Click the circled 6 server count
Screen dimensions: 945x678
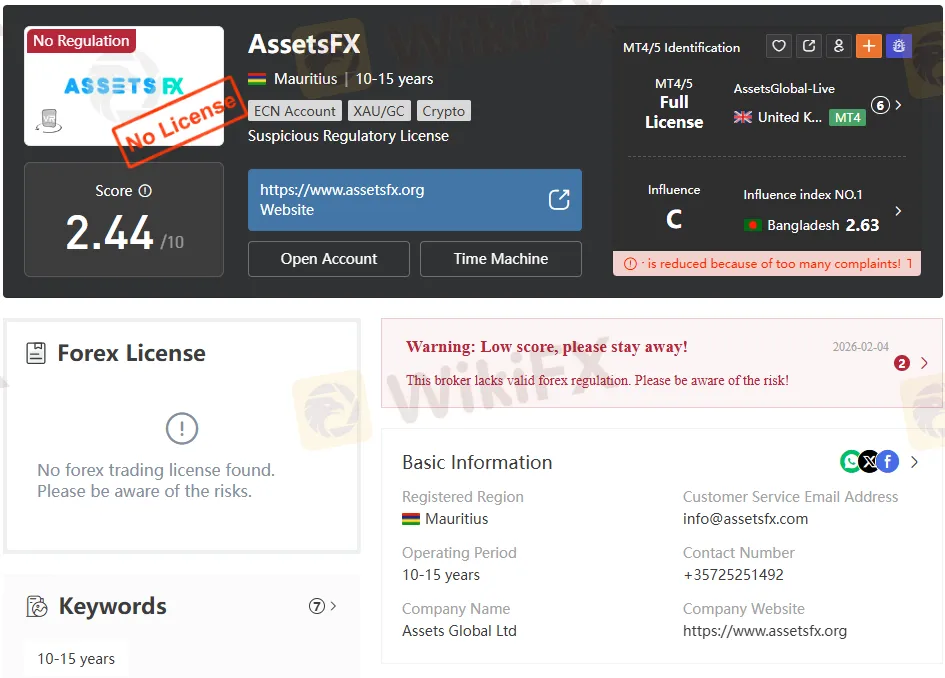880,105
